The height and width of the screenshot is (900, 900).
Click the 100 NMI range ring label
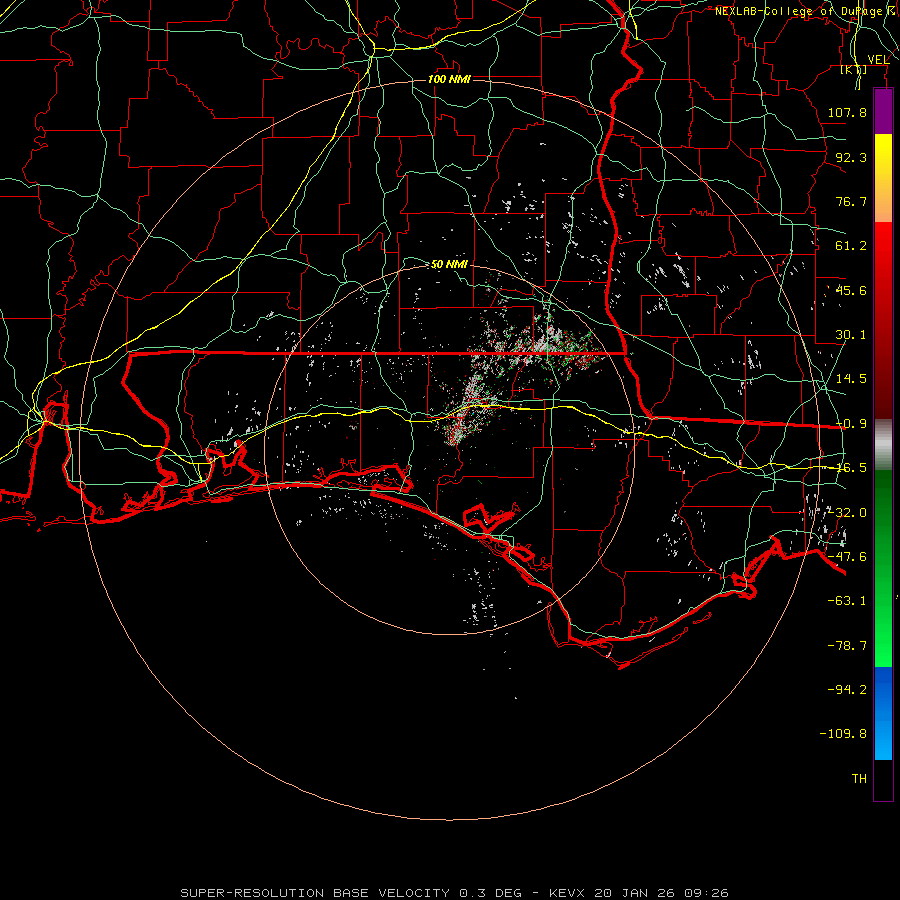point(449,79)
